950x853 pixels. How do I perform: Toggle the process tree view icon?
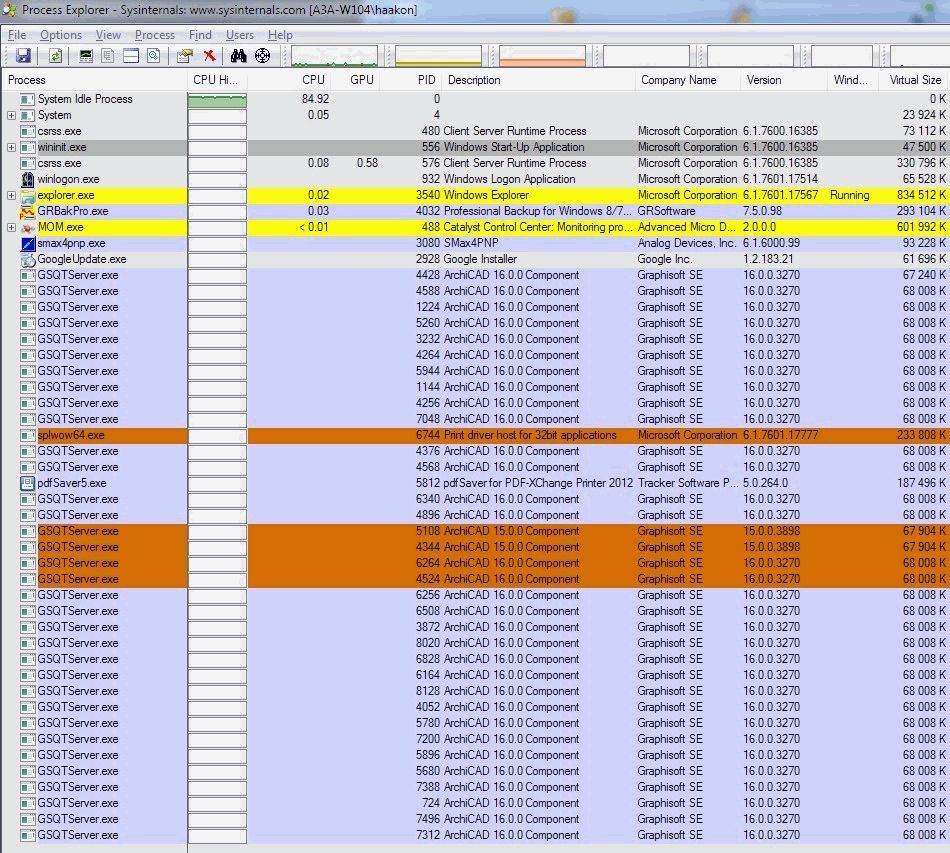(108, 56)
